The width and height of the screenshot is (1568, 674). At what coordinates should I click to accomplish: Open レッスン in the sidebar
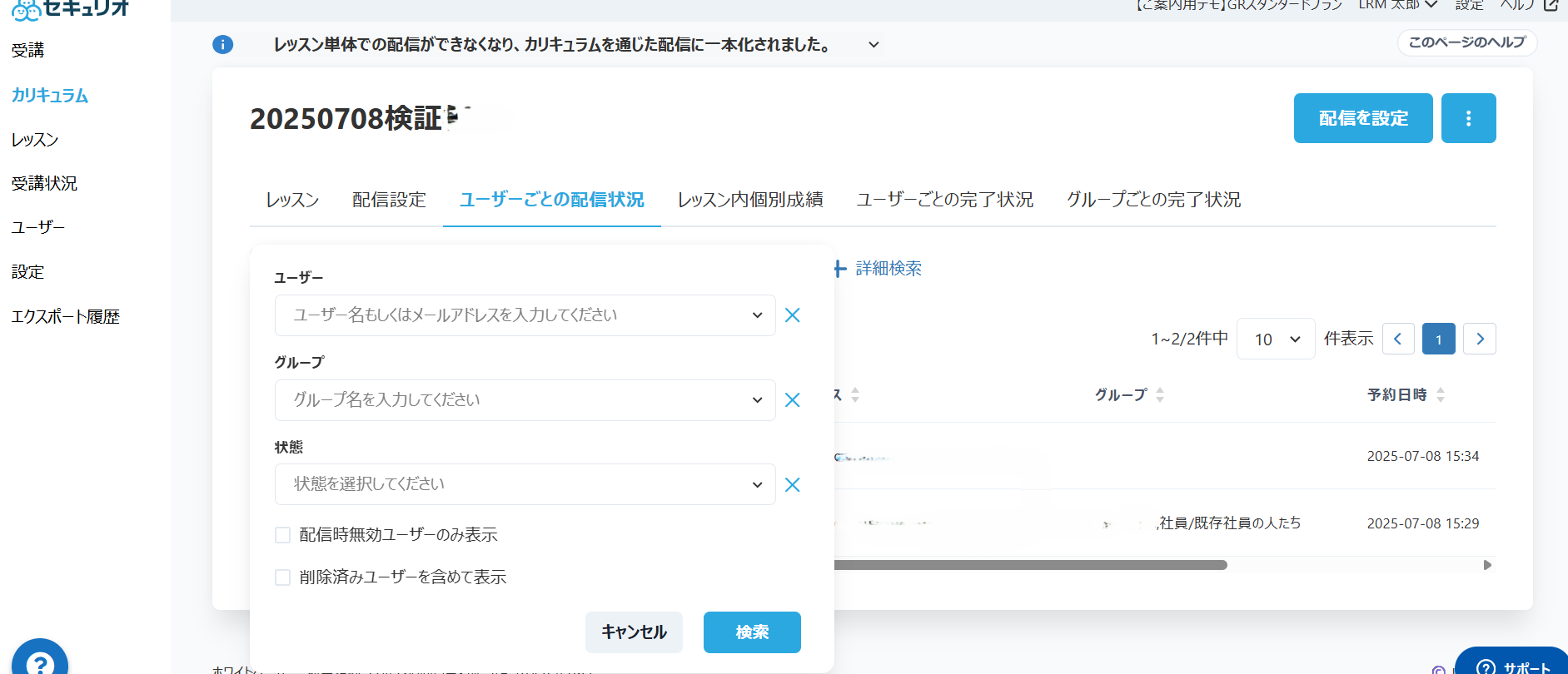35,140
